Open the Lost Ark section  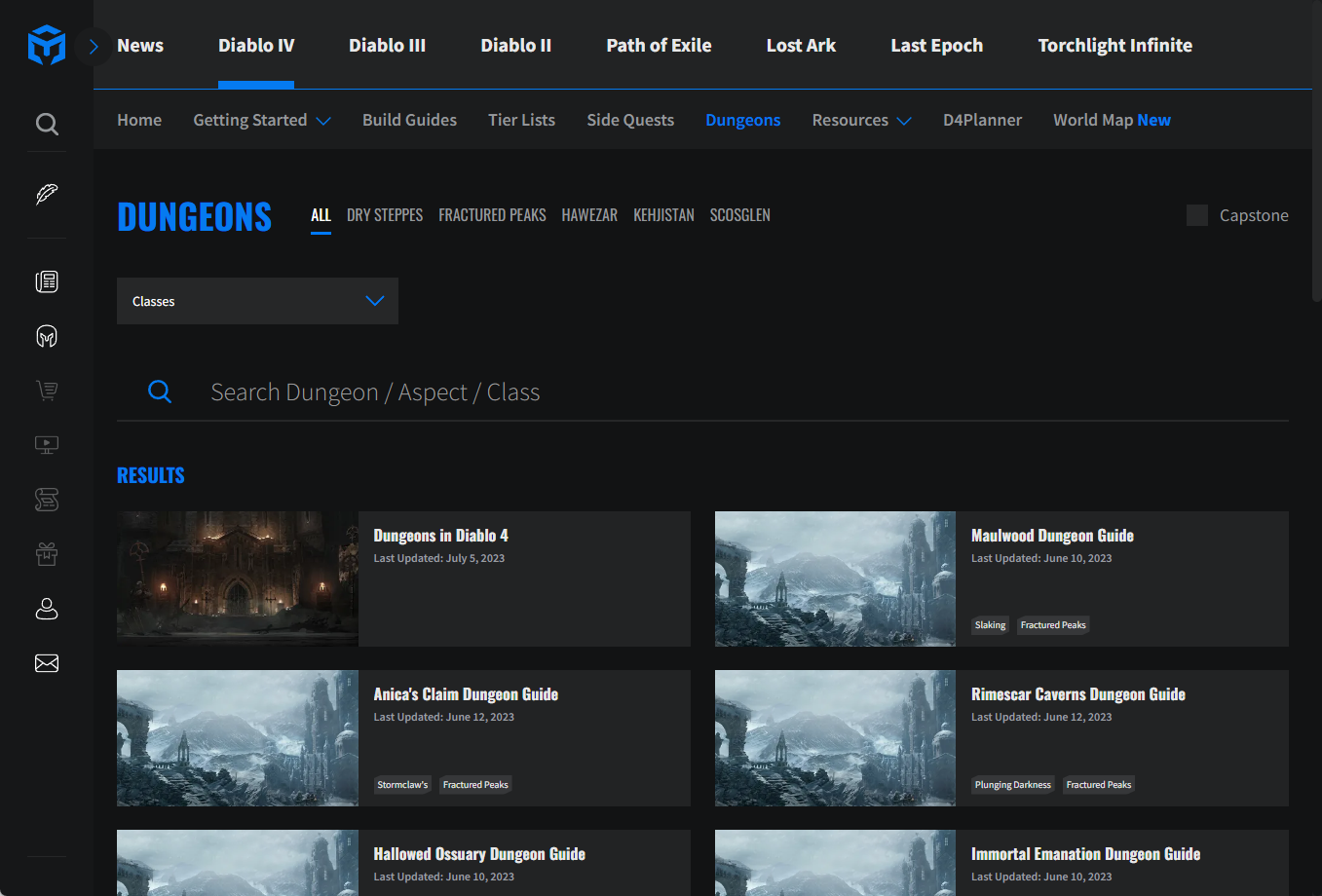coord(801,46)
